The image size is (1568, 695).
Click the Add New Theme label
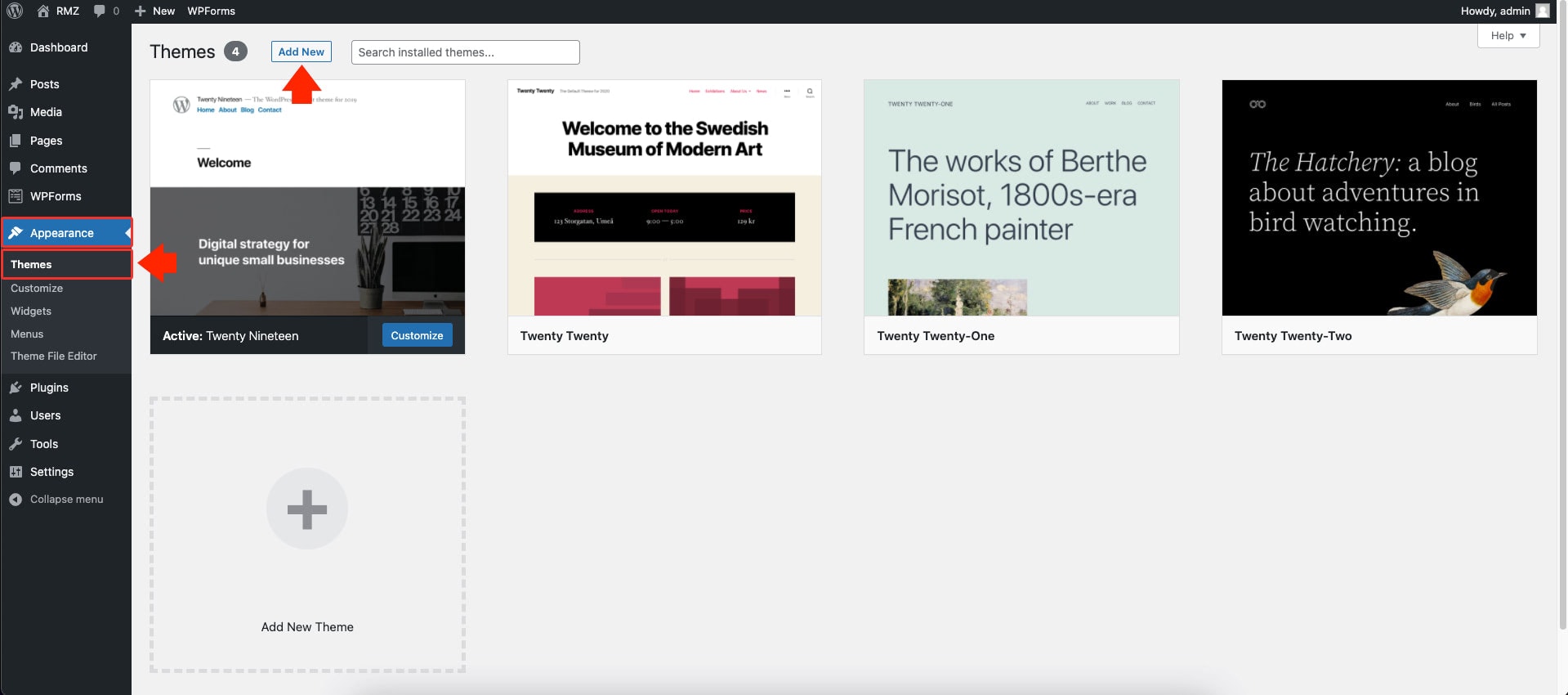(307, 627)
